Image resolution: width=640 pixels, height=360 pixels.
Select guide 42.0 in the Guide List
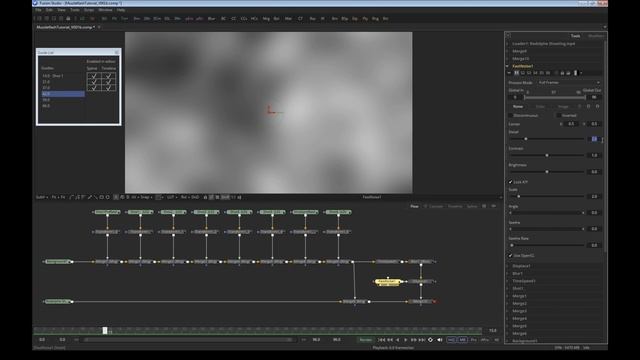pyautogui.click(x=63, y=94)
